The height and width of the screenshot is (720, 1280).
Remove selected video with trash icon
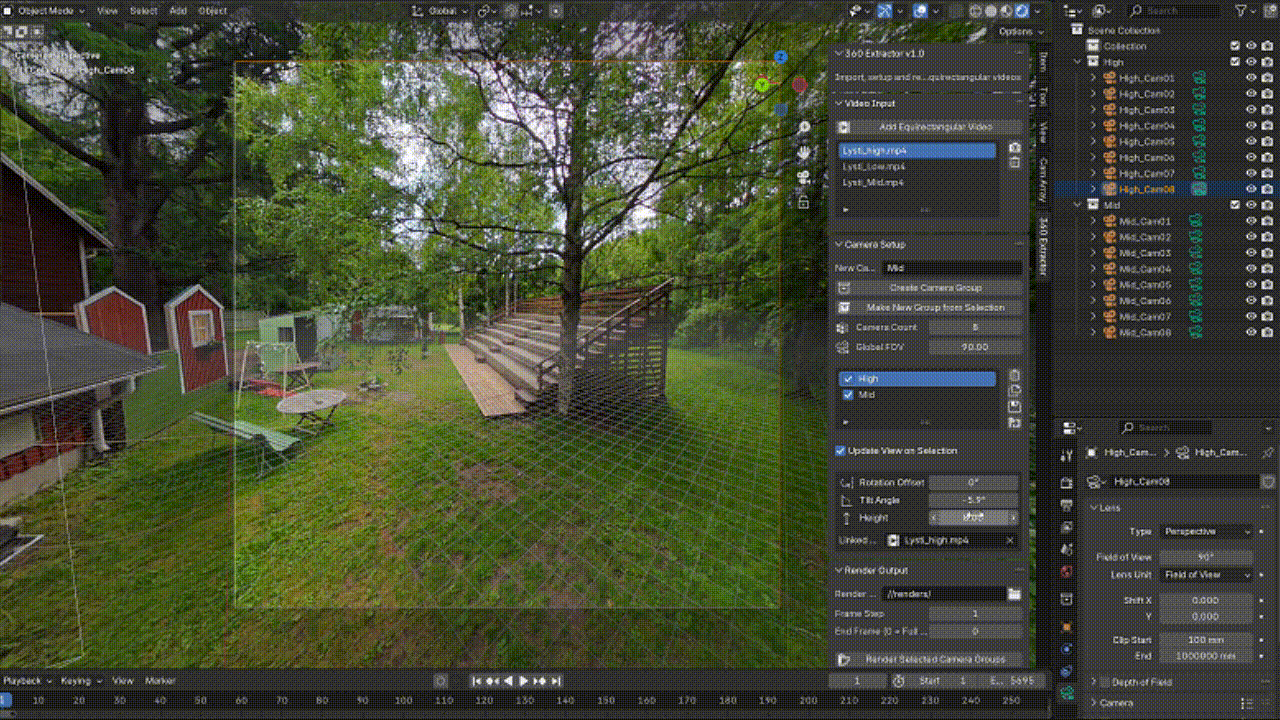(x=1015, y=163)
